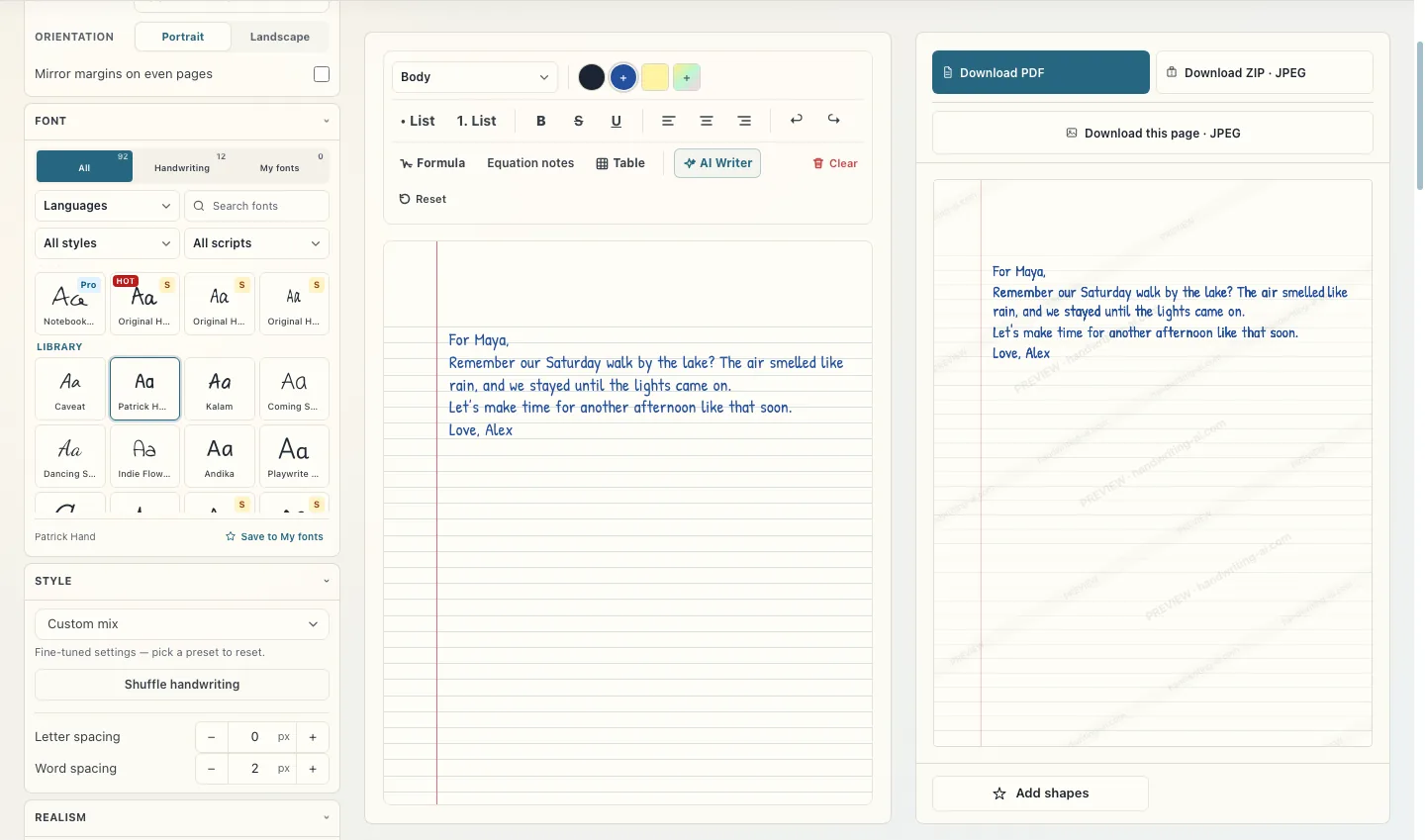1425x840 pixels.
Task: Open the AI Writer
Action: [x=717, y=163]
